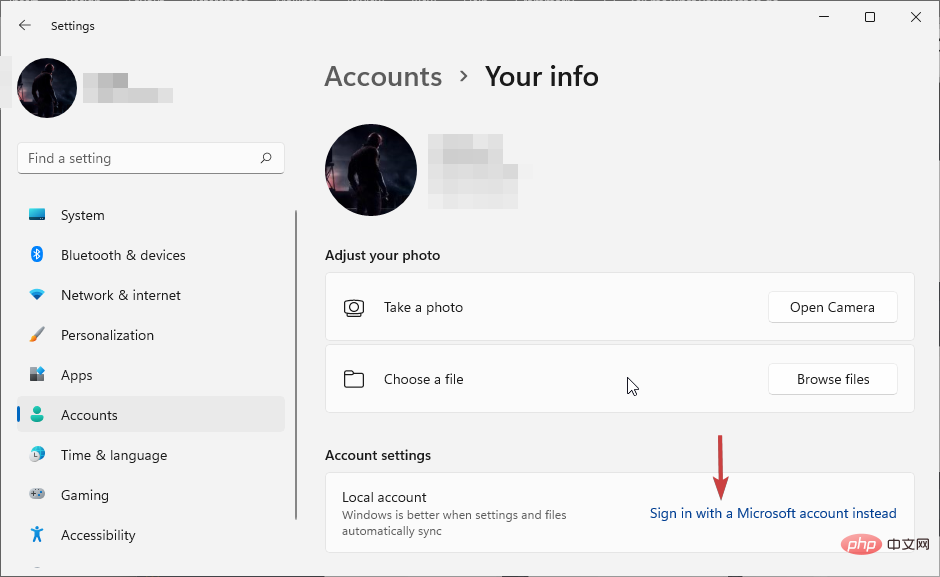This screenshot has height=577, width=940.
Task: Click the Open Camera button
Action: [x=833, y=307]
